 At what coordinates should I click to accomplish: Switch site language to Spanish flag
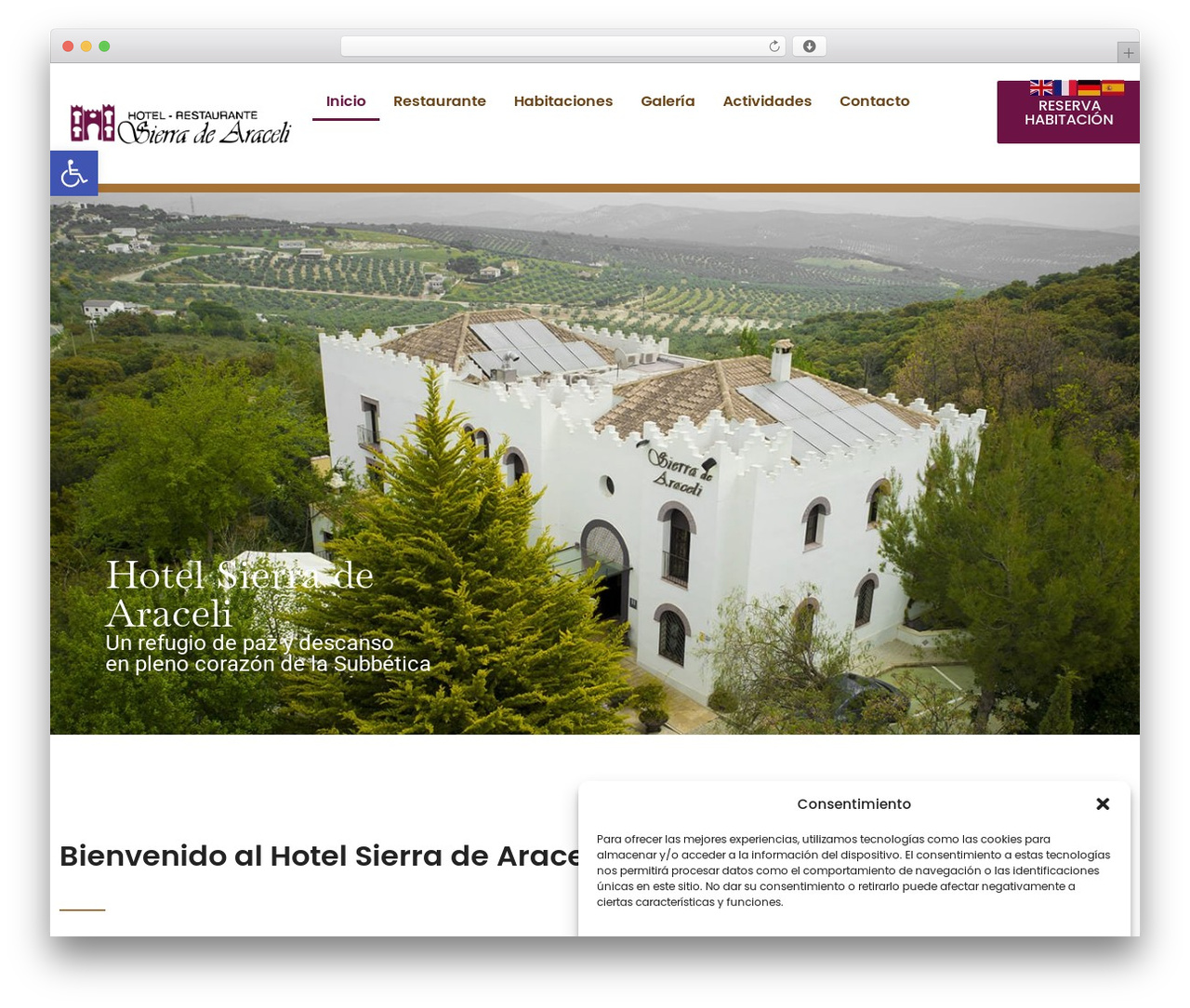click(1113, 87)
